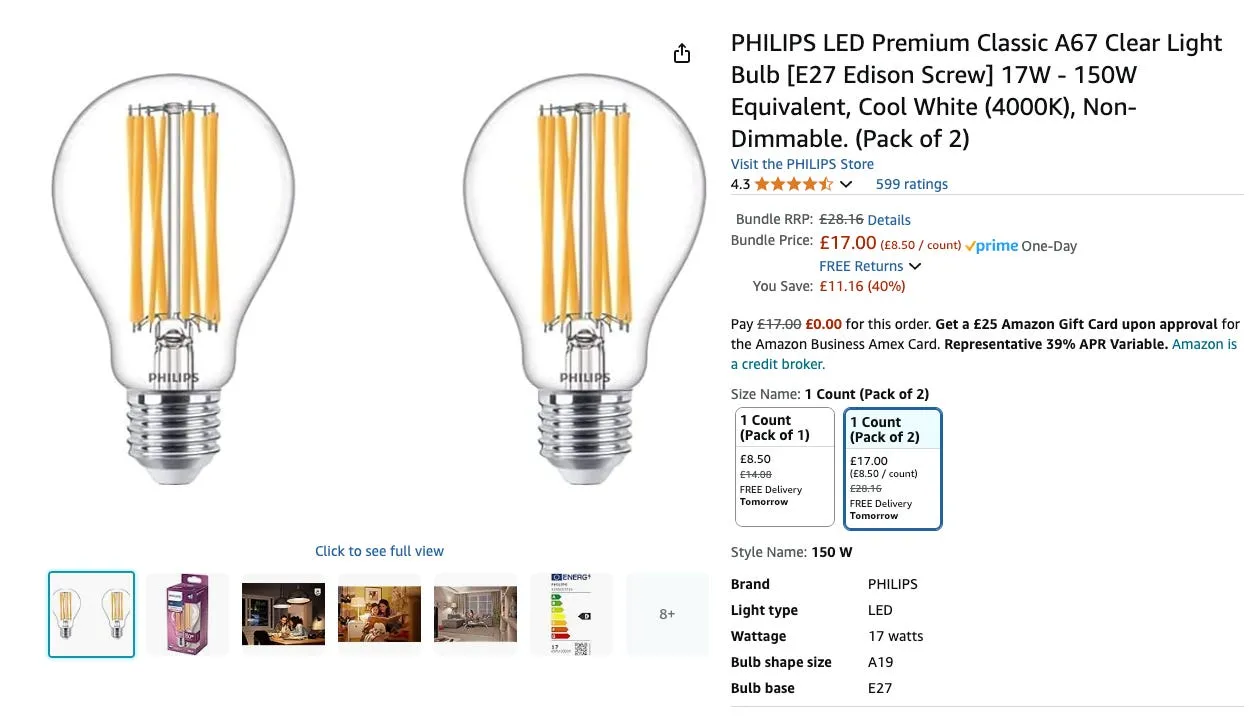Click the 'Click to see full view' link

[379, 551]
